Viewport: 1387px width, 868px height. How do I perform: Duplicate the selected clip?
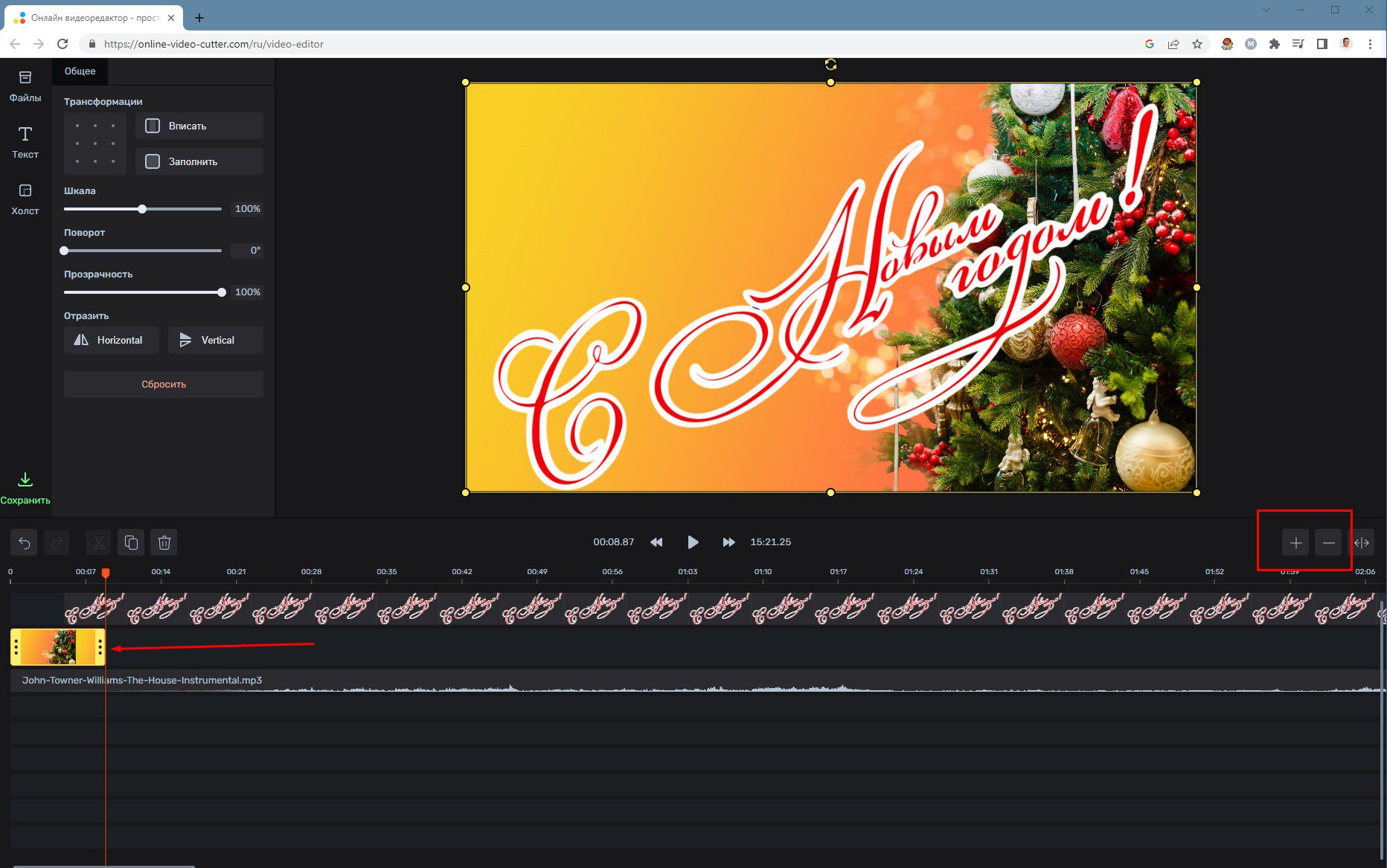pos(131,543)
